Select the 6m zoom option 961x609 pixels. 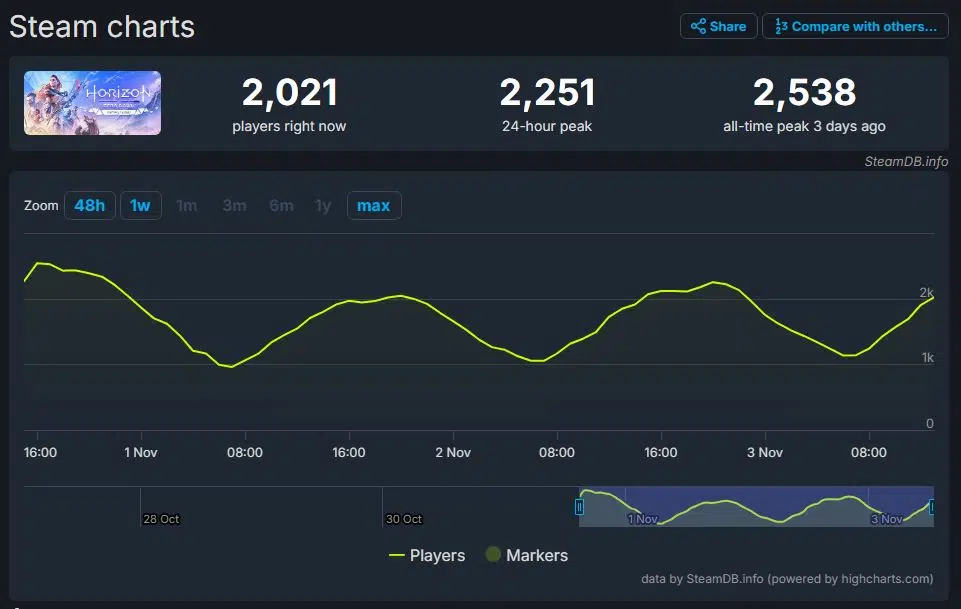(281, 205)
